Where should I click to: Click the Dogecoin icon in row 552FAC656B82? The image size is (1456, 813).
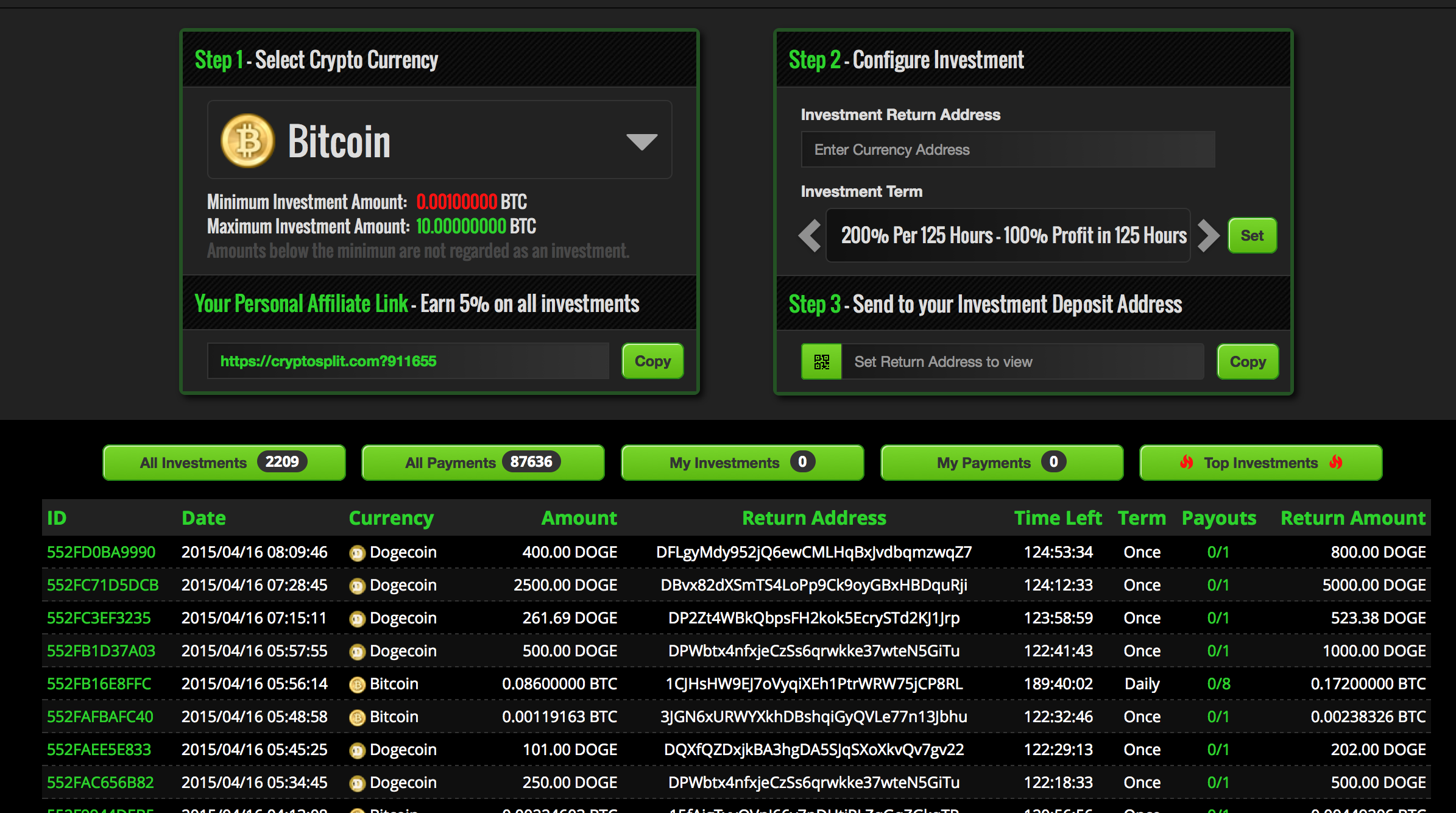coord(357,784)
